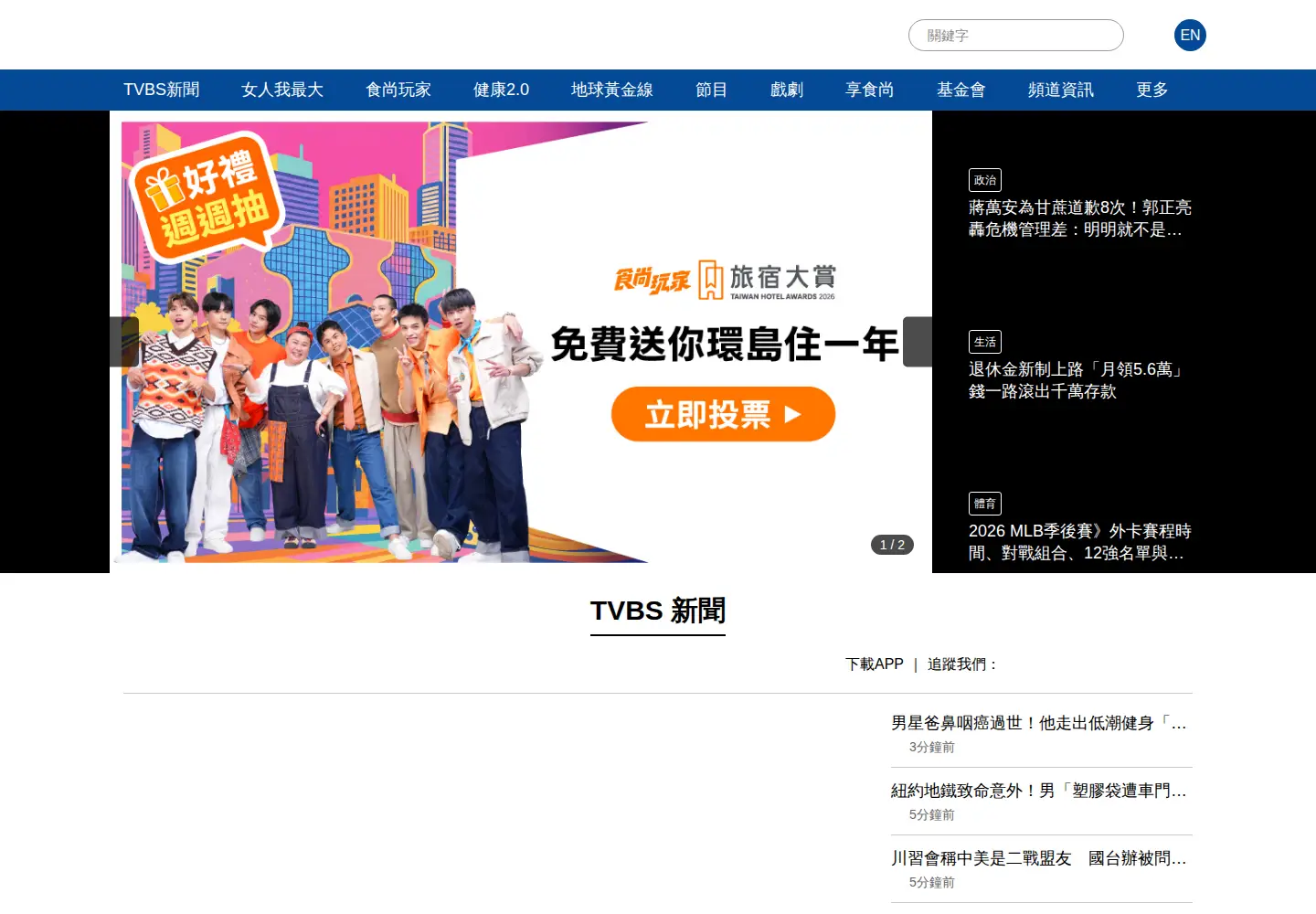Click the 1 / 2 slide counter

[x=892, y=545]
